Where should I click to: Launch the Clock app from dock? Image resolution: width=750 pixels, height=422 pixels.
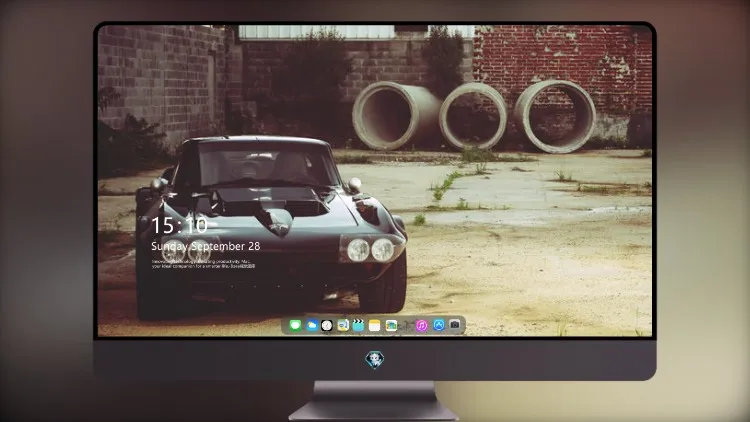click(327, 325)
